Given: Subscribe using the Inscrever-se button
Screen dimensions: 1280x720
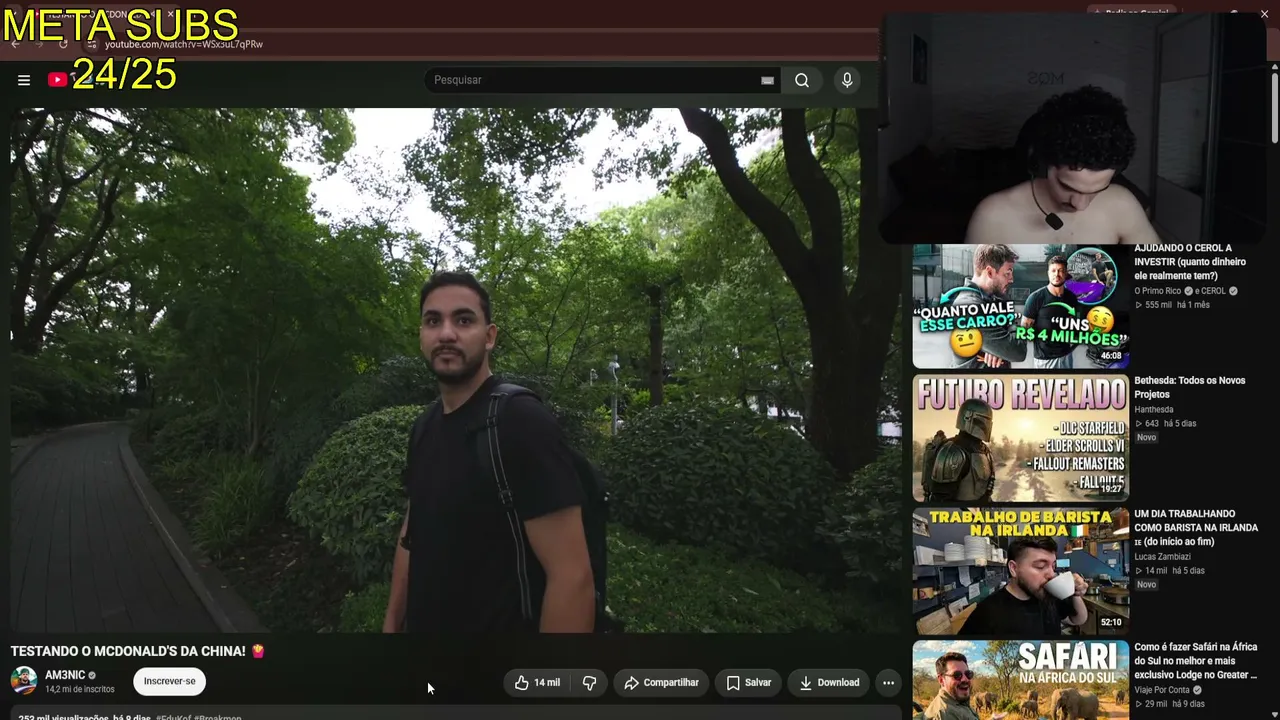Looking at the screenshot, I should tap(170, 681).
